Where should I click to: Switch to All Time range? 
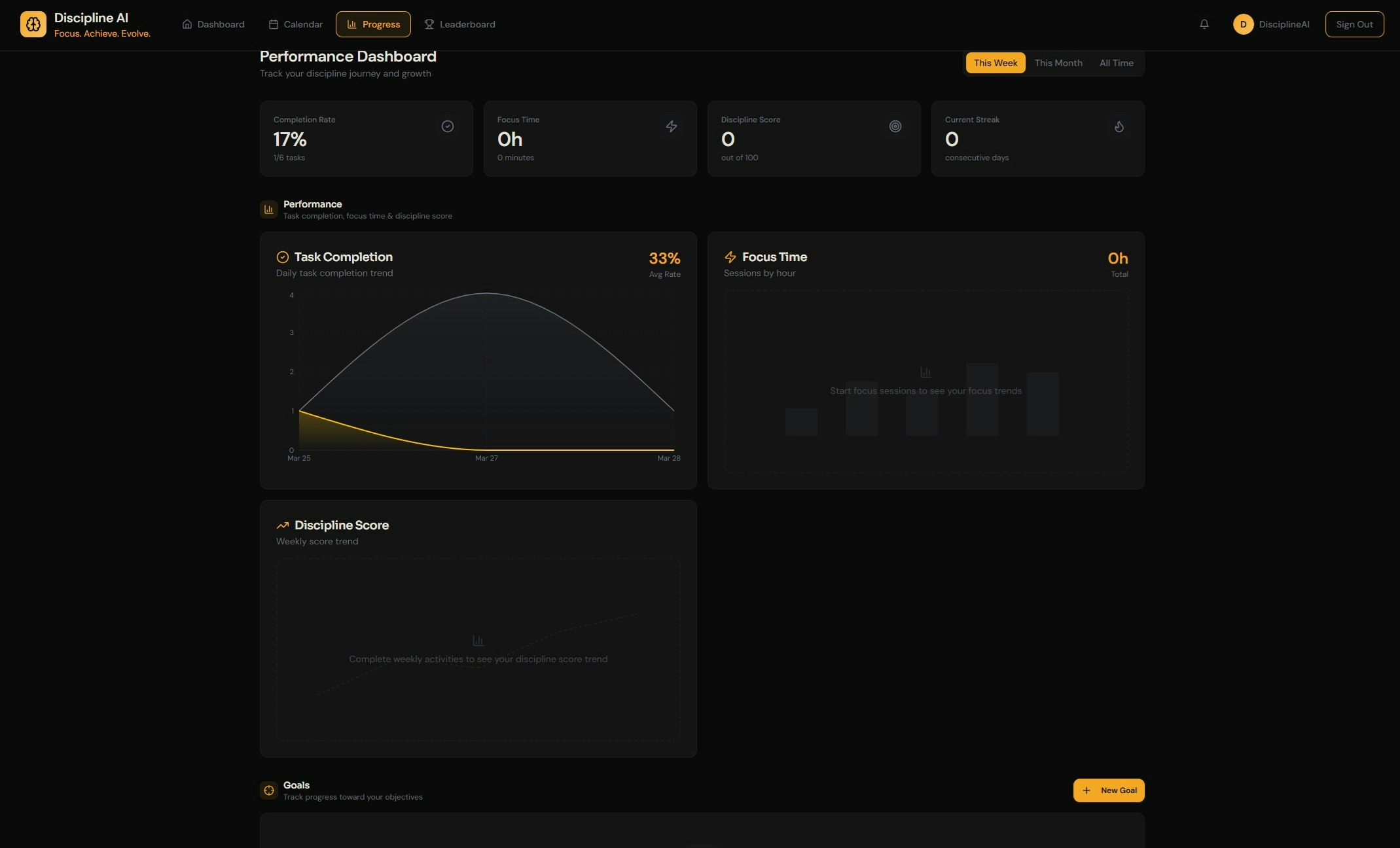point(1116,63)
